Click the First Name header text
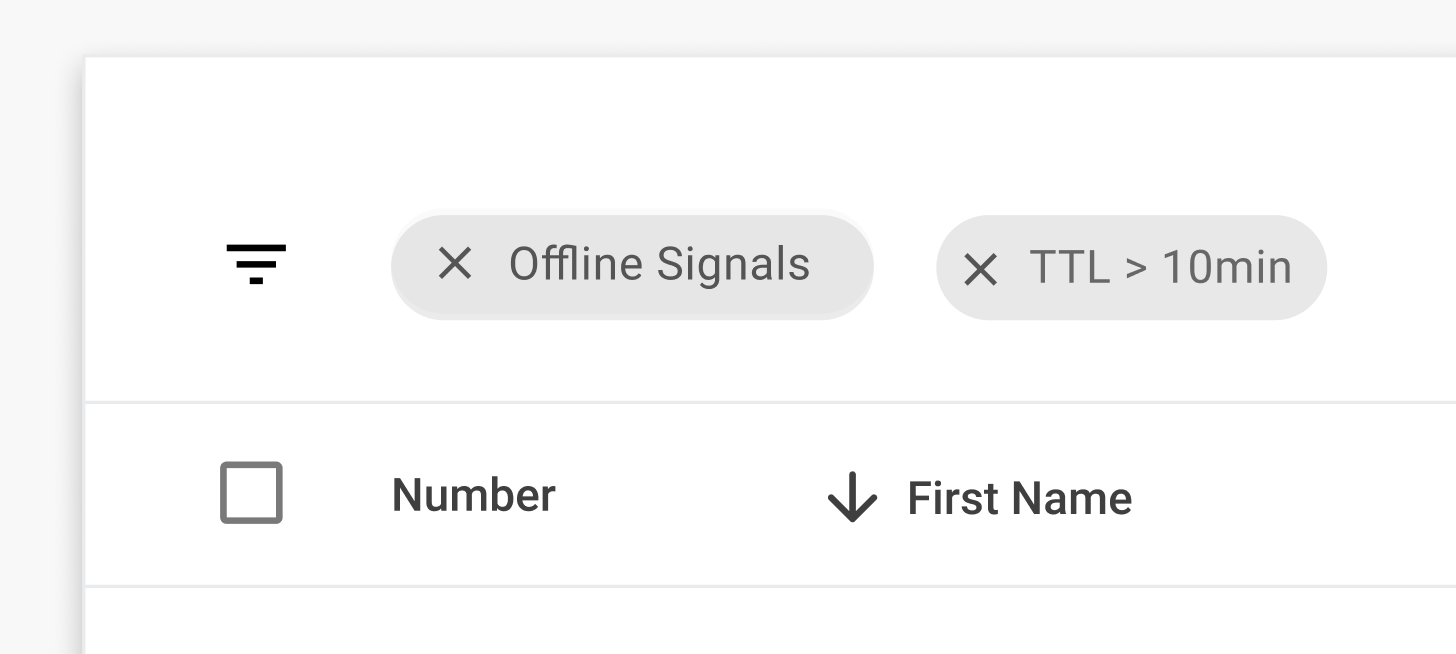Image resolution: width=1456 pixels, height=654 pixels. coord(1019,498)
